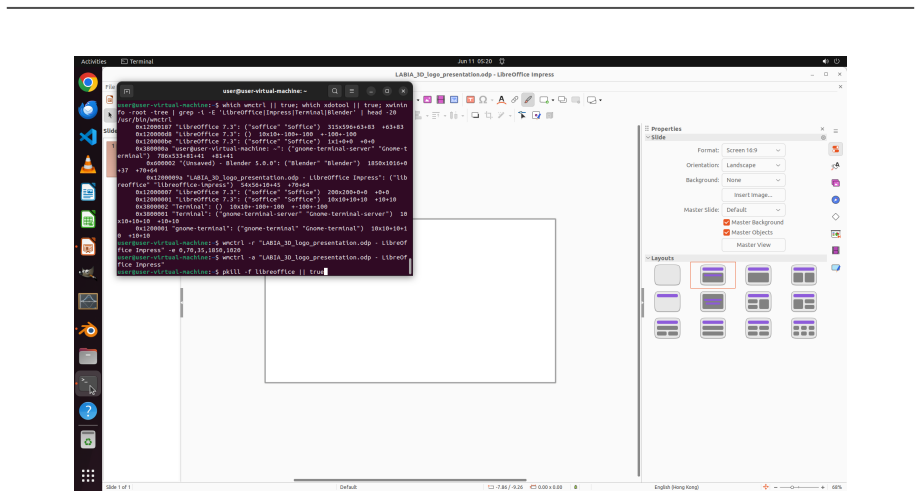This screenshot has width=921, height=497.
Task: Open VS Code from dock
Action: coord(88,137)
